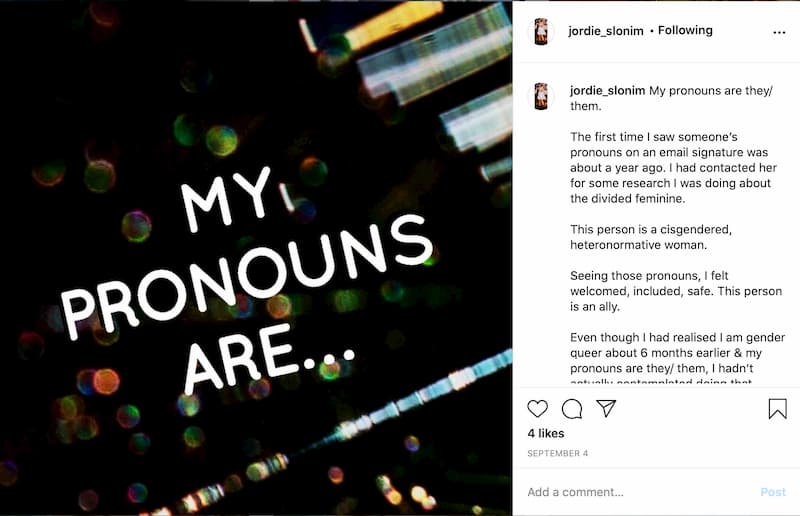800x516 pixels.
Task: Save post with bookmark icon
Action: (x=777, y=408)
